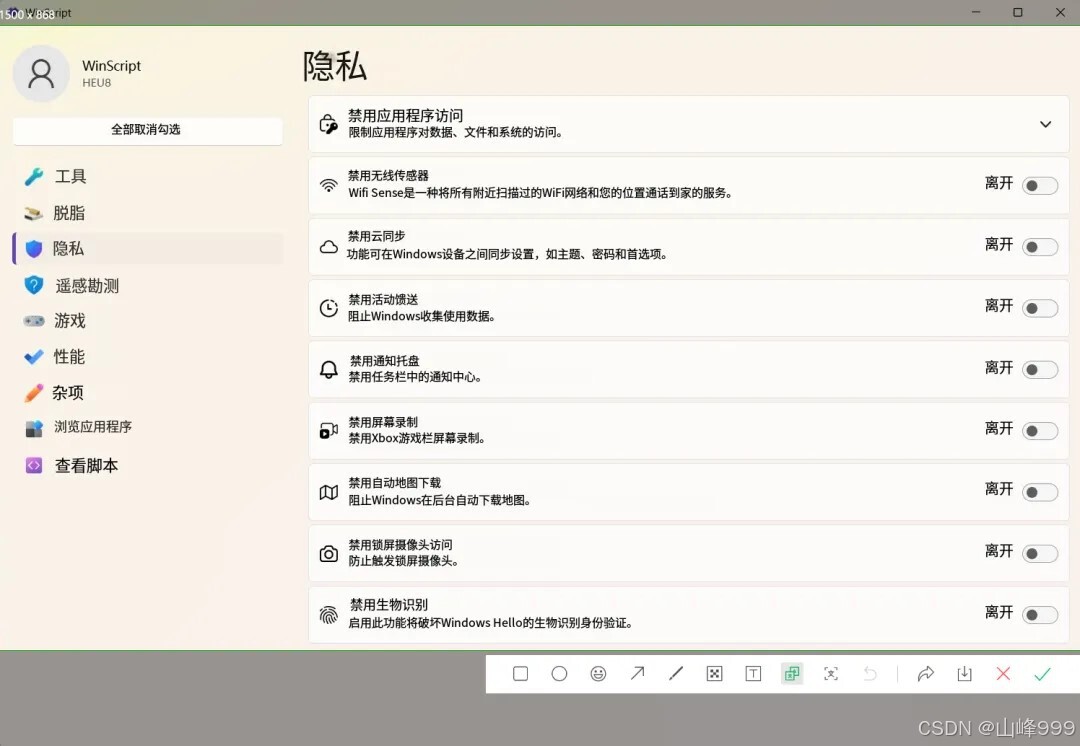1080x746 pixels.
Task: Click 防止触发锁屏摄像头 description
Action: tap(404, 561)
